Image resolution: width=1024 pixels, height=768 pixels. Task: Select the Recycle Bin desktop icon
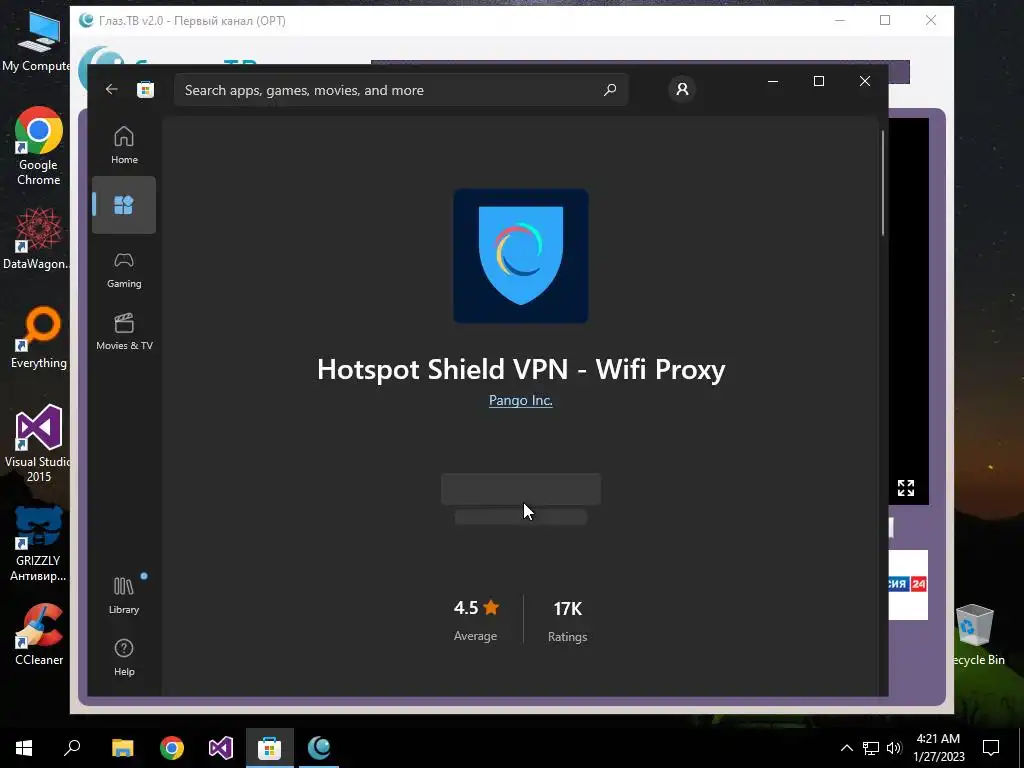click(x=976, y=634)
